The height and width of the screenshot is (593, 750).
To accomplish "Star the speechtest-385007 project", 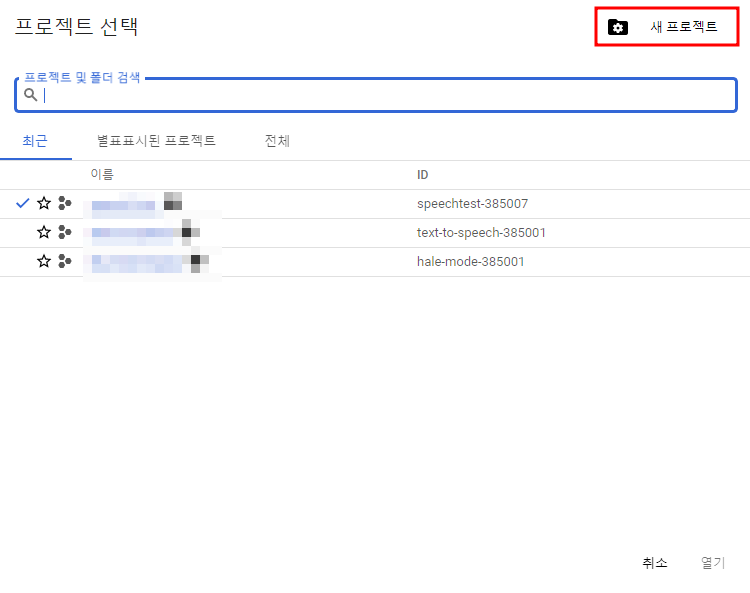I will pyautogui.click(x=44, y=203).
